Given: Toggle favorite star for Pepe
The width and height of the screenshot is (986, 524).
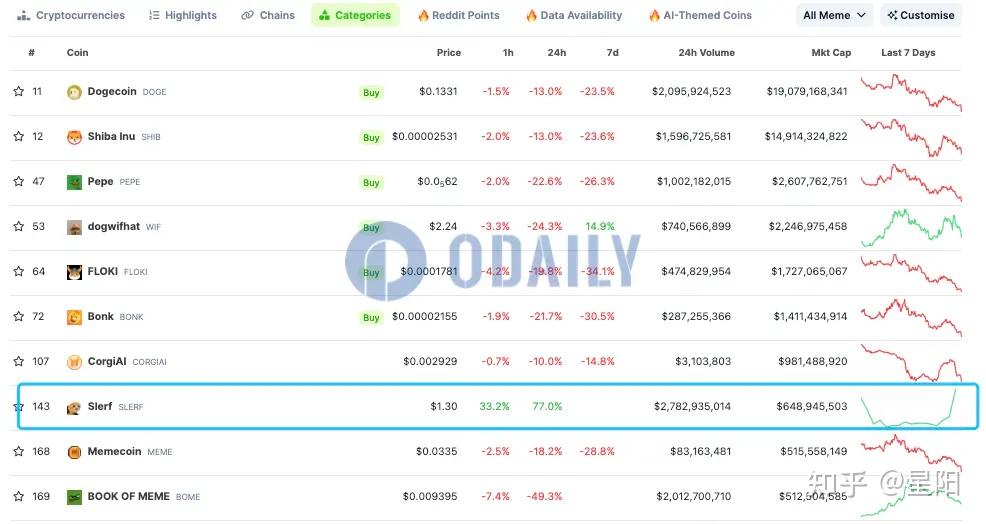Looking at the screenshot, I should point(19,182).
